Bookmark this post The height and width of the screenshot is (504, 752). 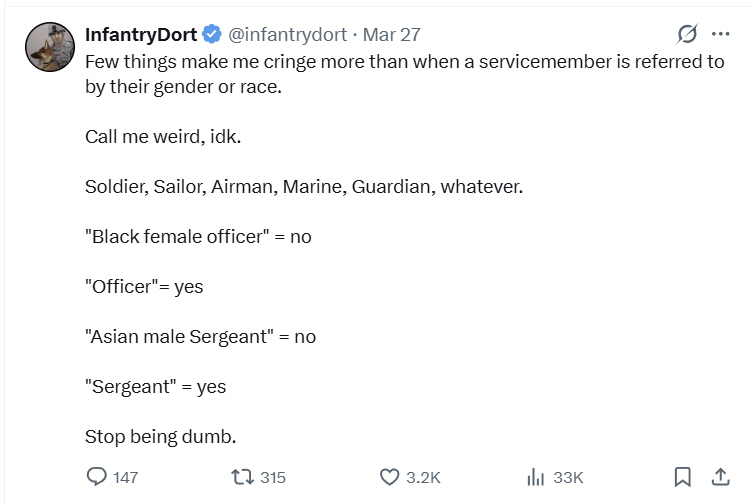pyautogui.click(x=682, y=477)
